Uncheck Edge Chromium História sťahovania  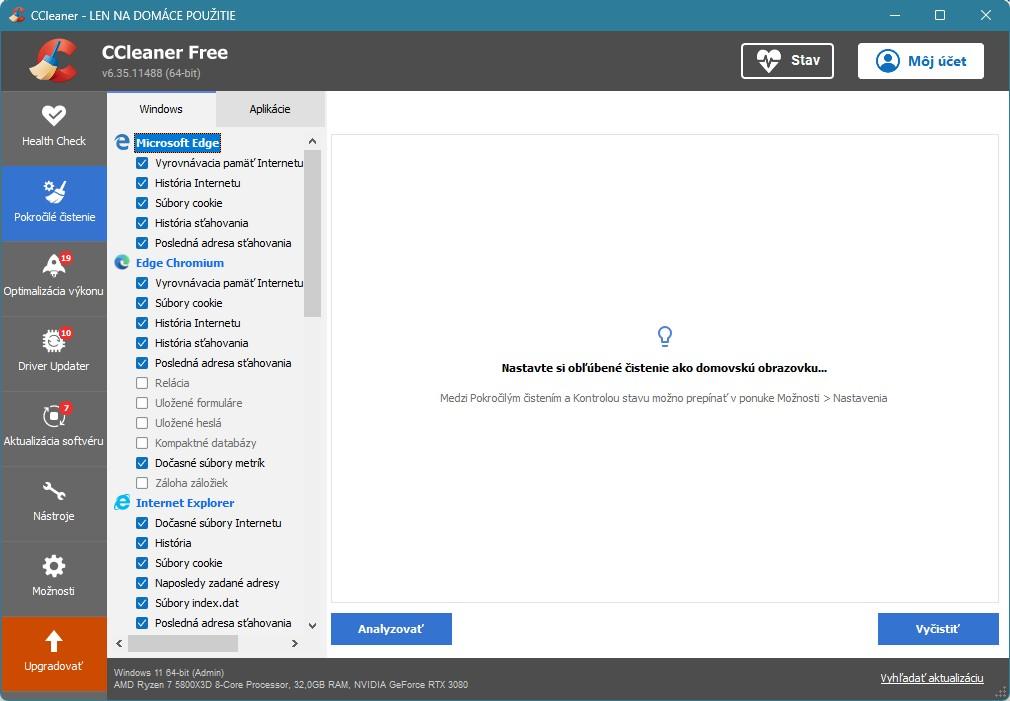point(142,343)
